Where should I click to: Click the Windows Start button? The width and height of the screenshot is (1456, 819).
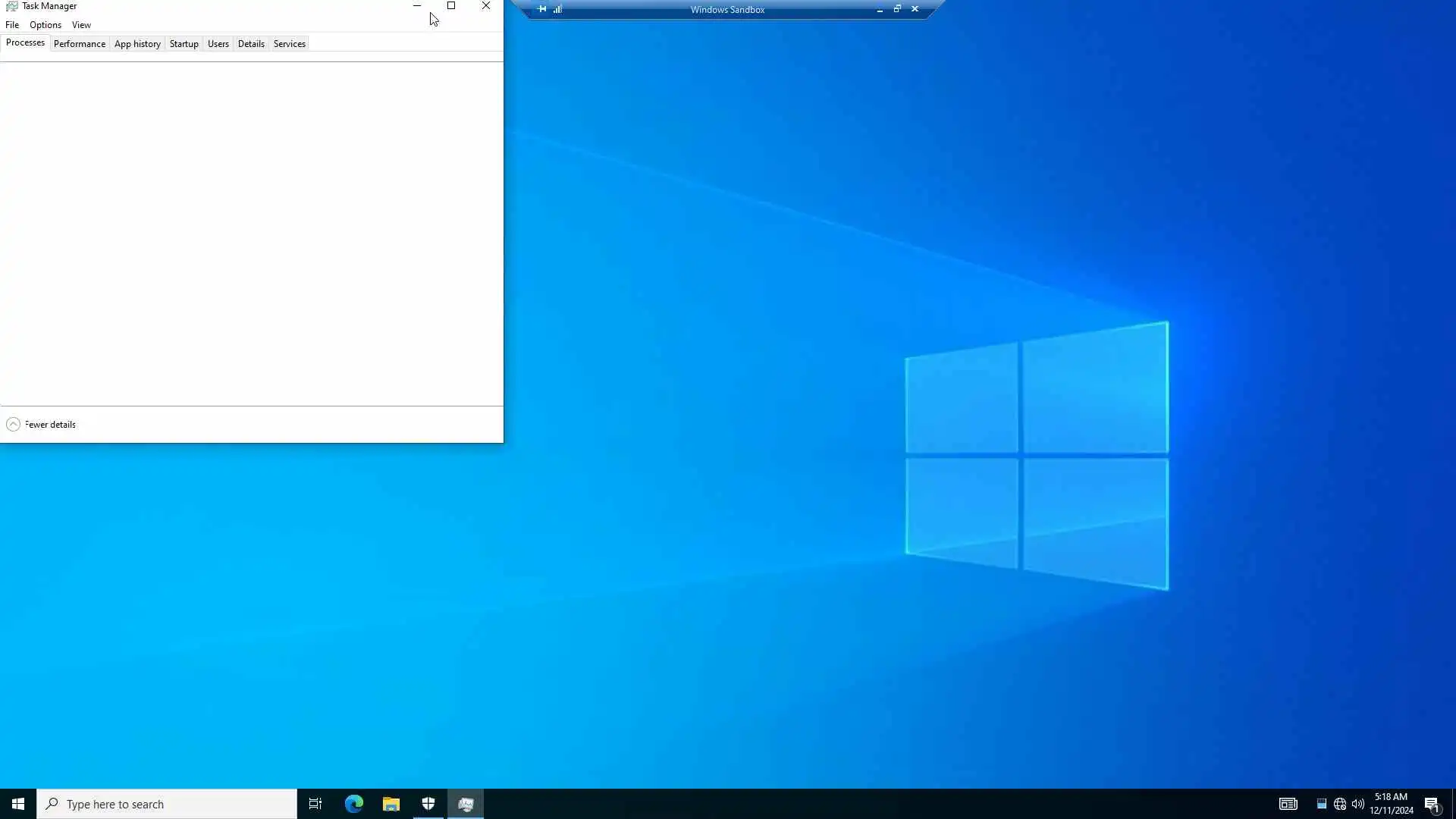[x=18, y=804]
